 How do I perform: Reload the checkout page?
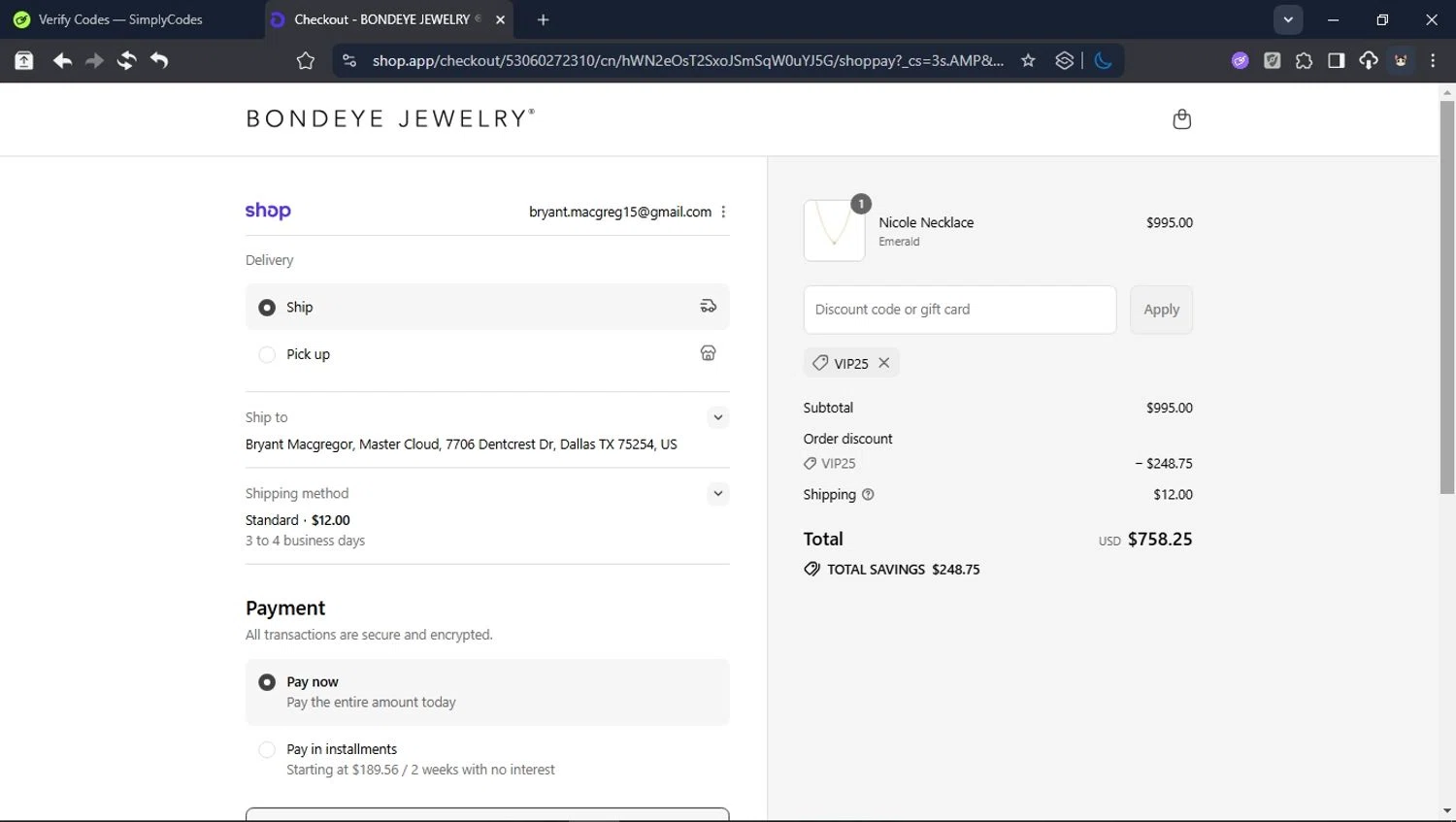[x=126, y=61]
